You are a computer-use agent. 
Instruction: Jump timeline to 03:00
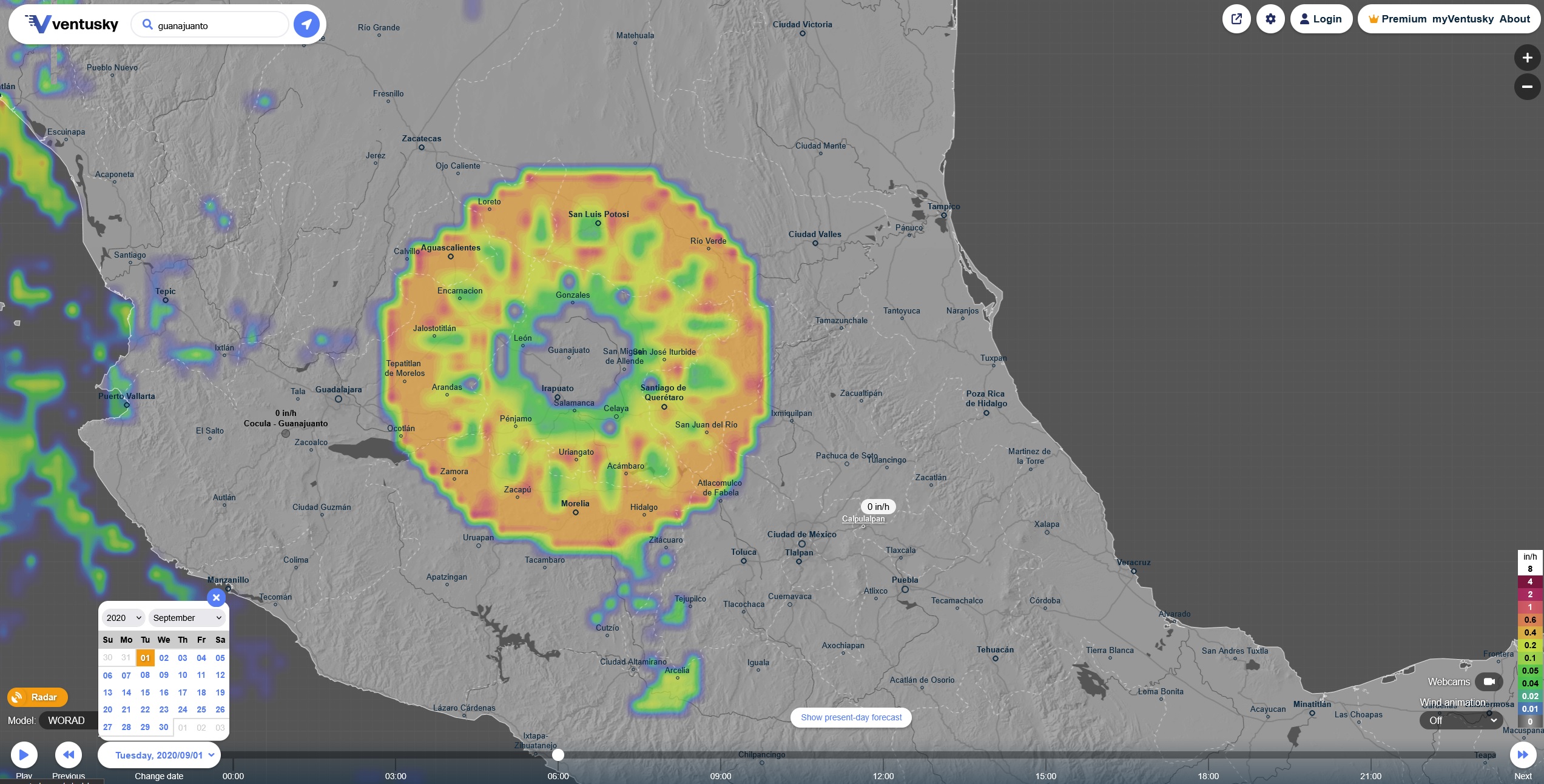pyautogui.click(x=396, y=776)
